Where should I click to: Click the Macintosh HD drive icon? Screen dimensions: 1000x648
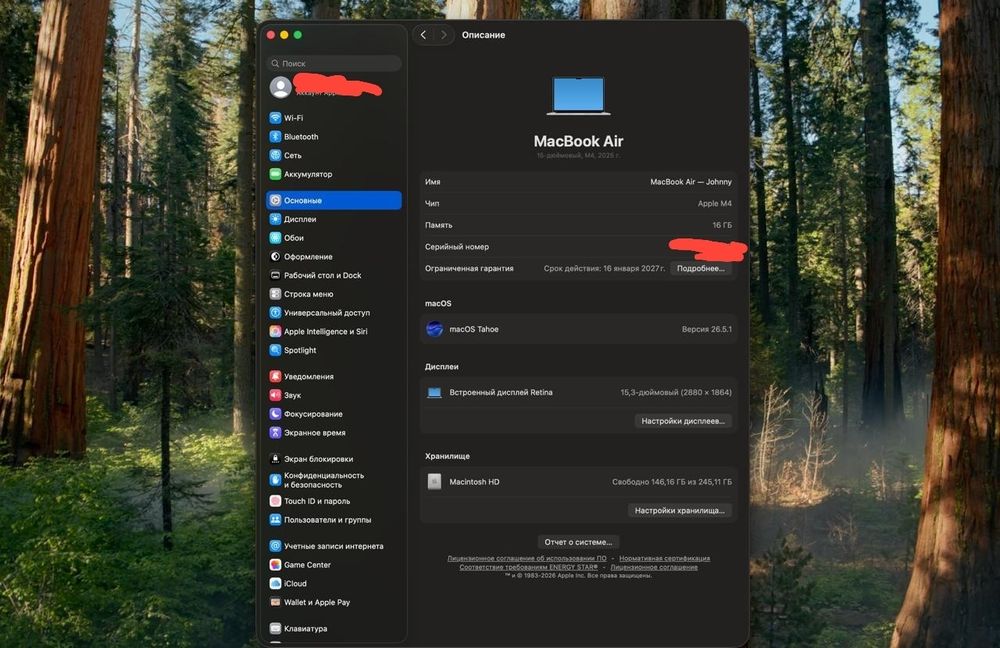[434, 482]
